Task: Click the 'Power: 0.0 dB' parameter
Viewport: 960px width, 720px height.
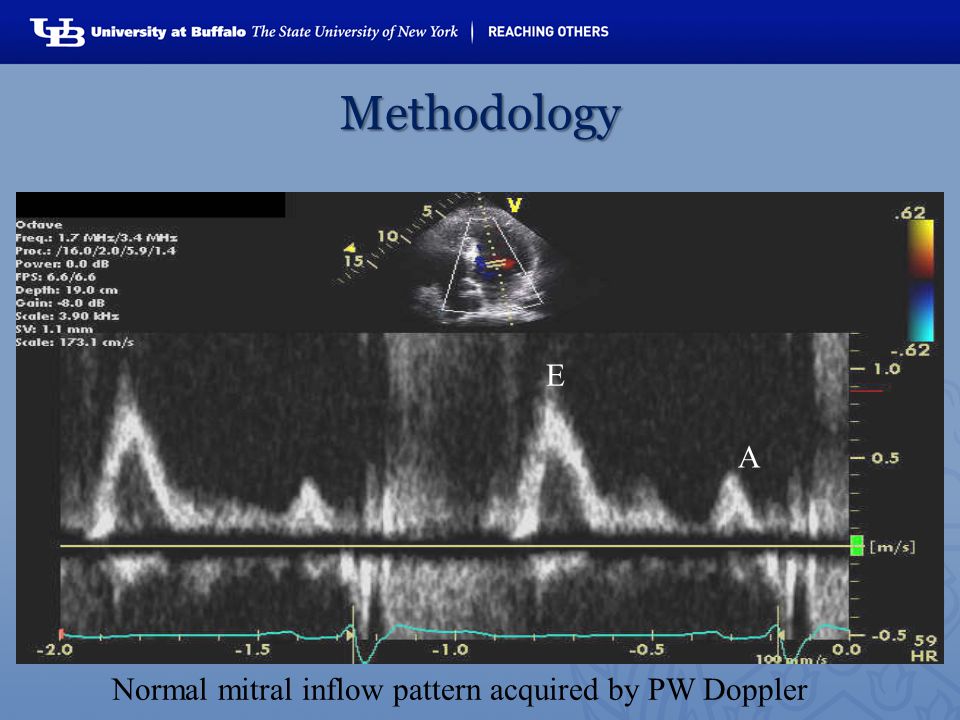Action: (62, 264)
